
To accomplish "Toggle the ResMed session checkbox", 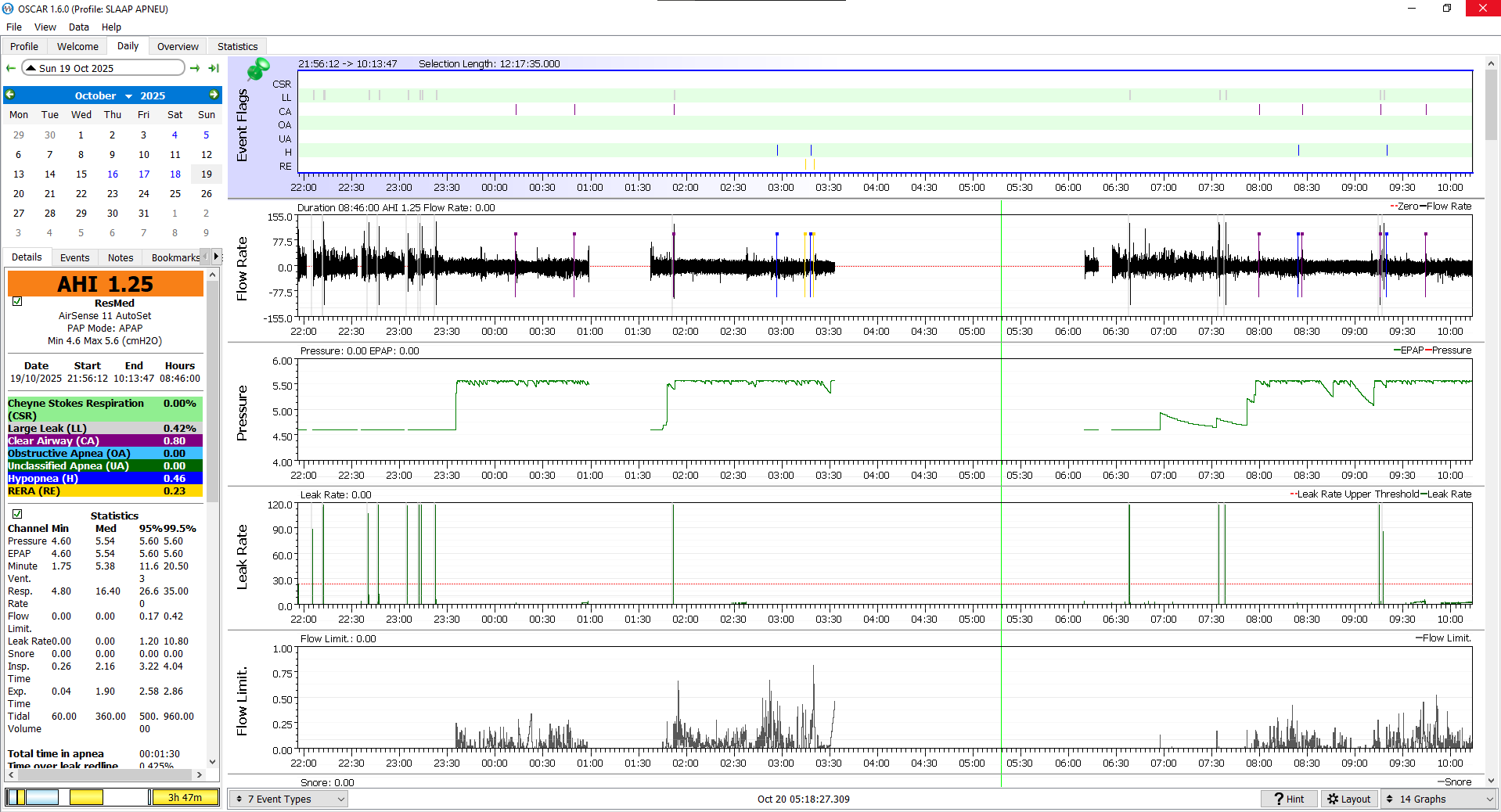I will pyautogui.click(x=17, y=301).
